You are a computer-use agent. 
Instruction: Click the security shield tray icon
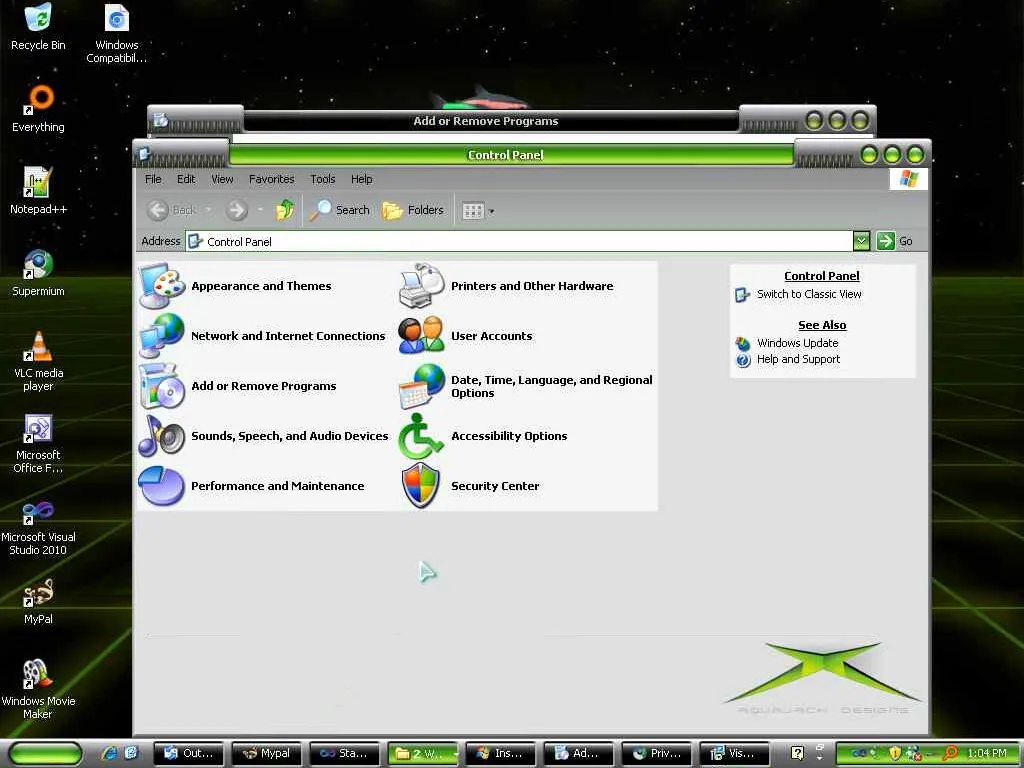tap(895, 753)
